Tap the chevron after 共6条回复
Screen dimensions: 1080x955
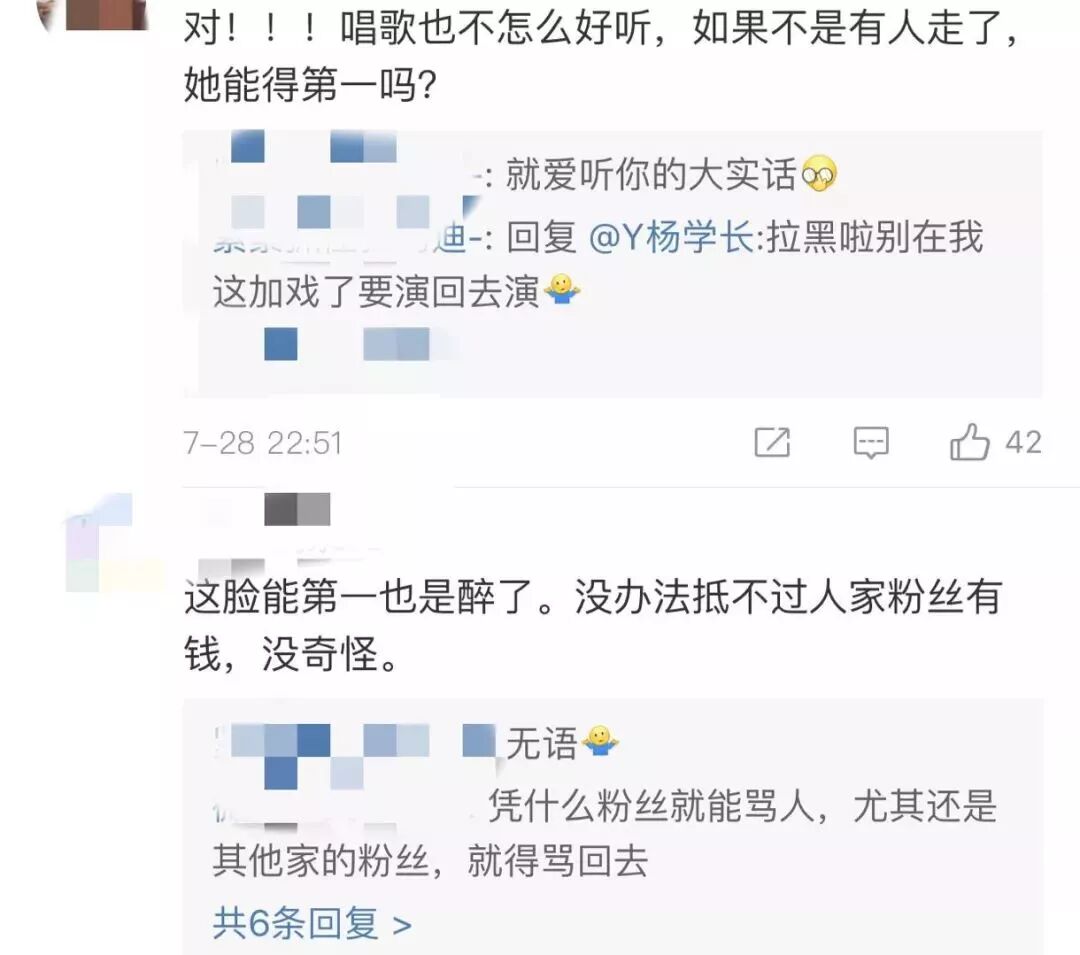pyautogui.click(x=402, y=925)
